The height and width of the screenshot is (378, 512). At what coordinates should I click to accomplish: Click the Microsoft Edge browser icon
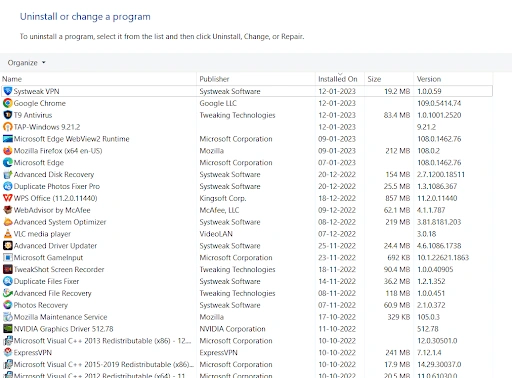(8, 163)
